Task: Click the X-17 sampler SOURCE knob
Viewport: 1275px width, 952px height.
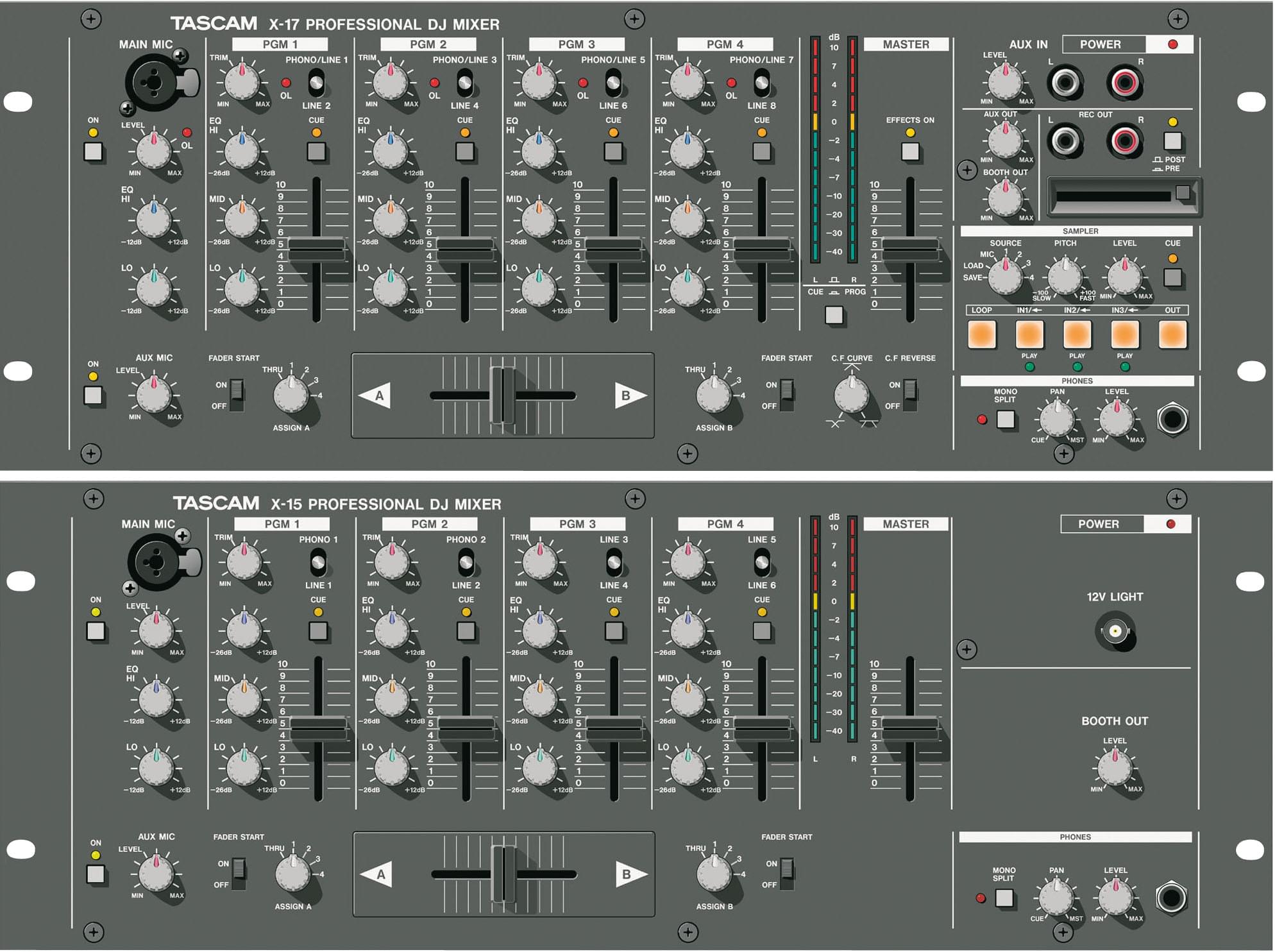Action: [1006, 276]
